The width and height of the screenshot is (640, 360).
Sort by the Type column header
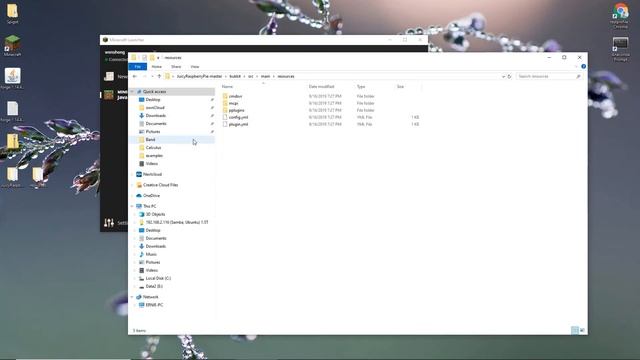coord(361,87)
